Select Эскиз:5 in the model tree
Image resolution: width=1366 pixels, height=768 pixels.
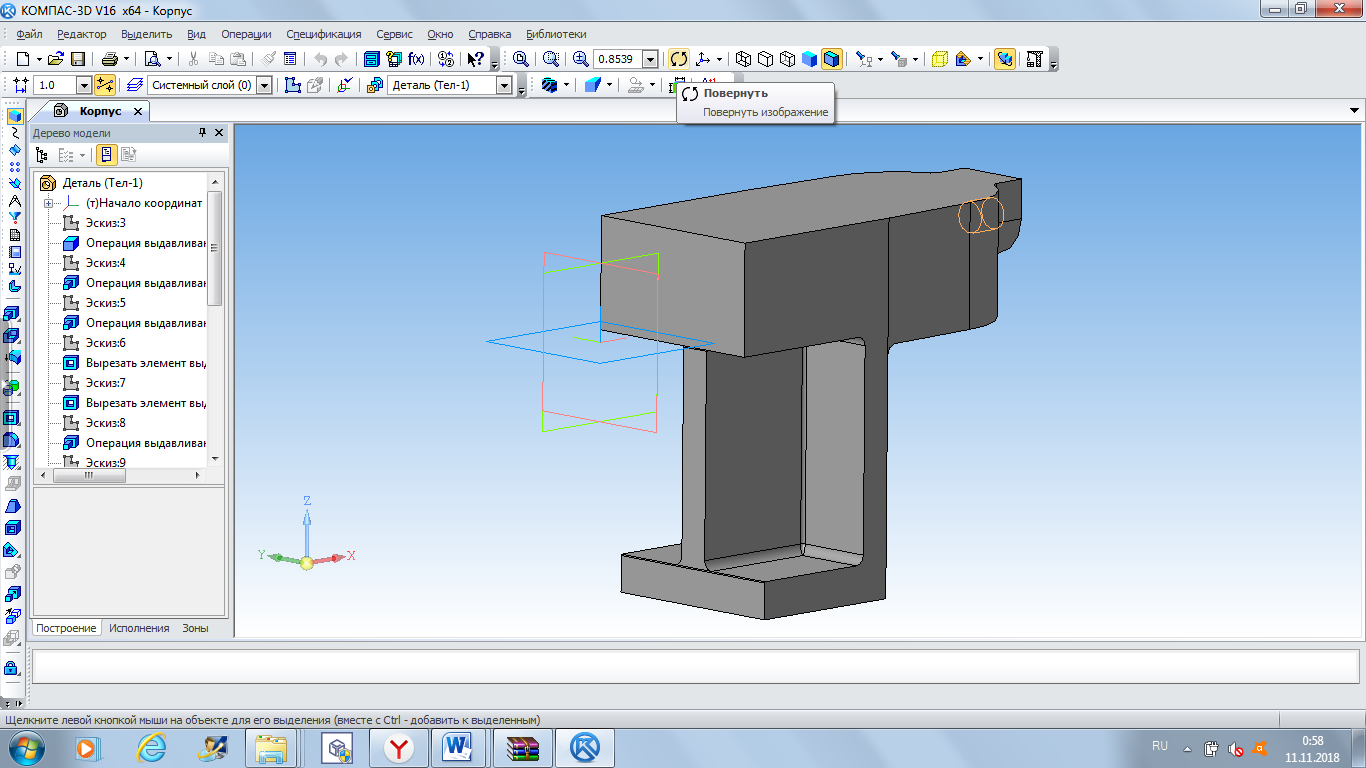(x=105, y=303)
